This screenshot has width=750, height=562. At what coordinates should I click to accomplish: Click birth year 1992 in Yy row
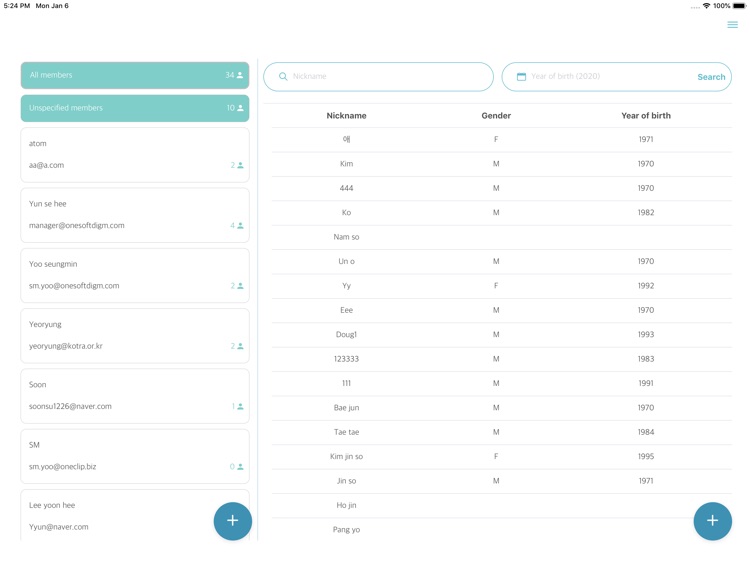coord(646,286)
